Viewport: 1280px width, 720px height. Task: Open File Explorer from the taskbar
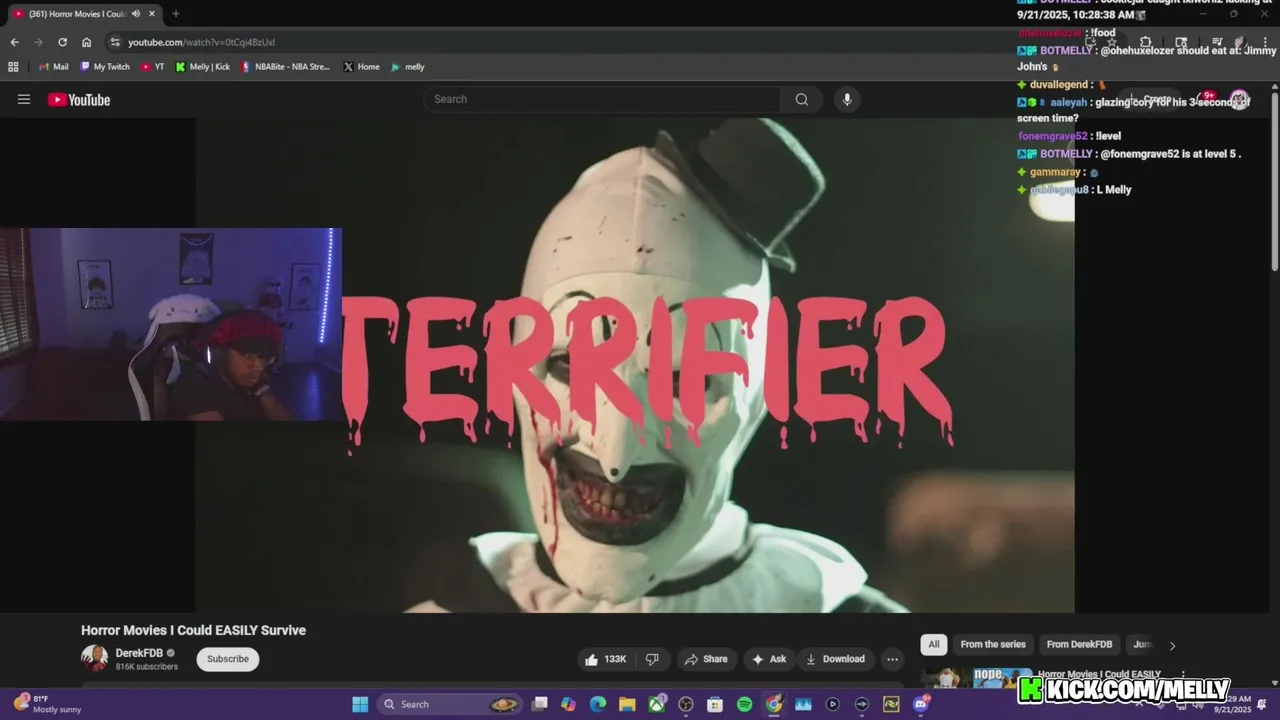[x=627, y=704]
